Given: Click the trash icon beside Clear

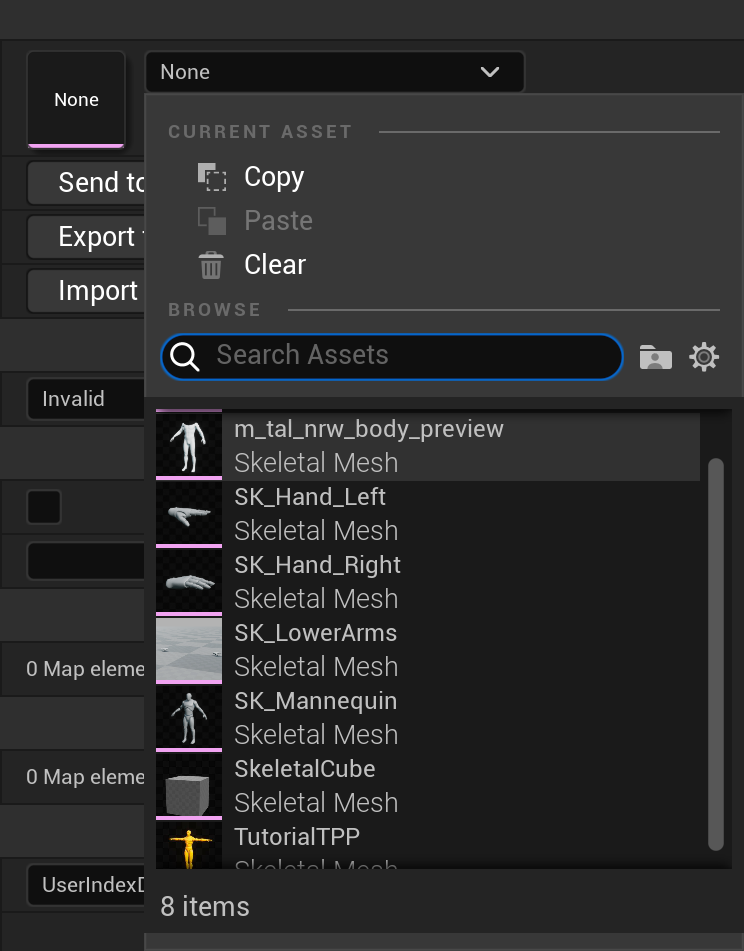Looking at the screenshot, I should pos(211,265).
